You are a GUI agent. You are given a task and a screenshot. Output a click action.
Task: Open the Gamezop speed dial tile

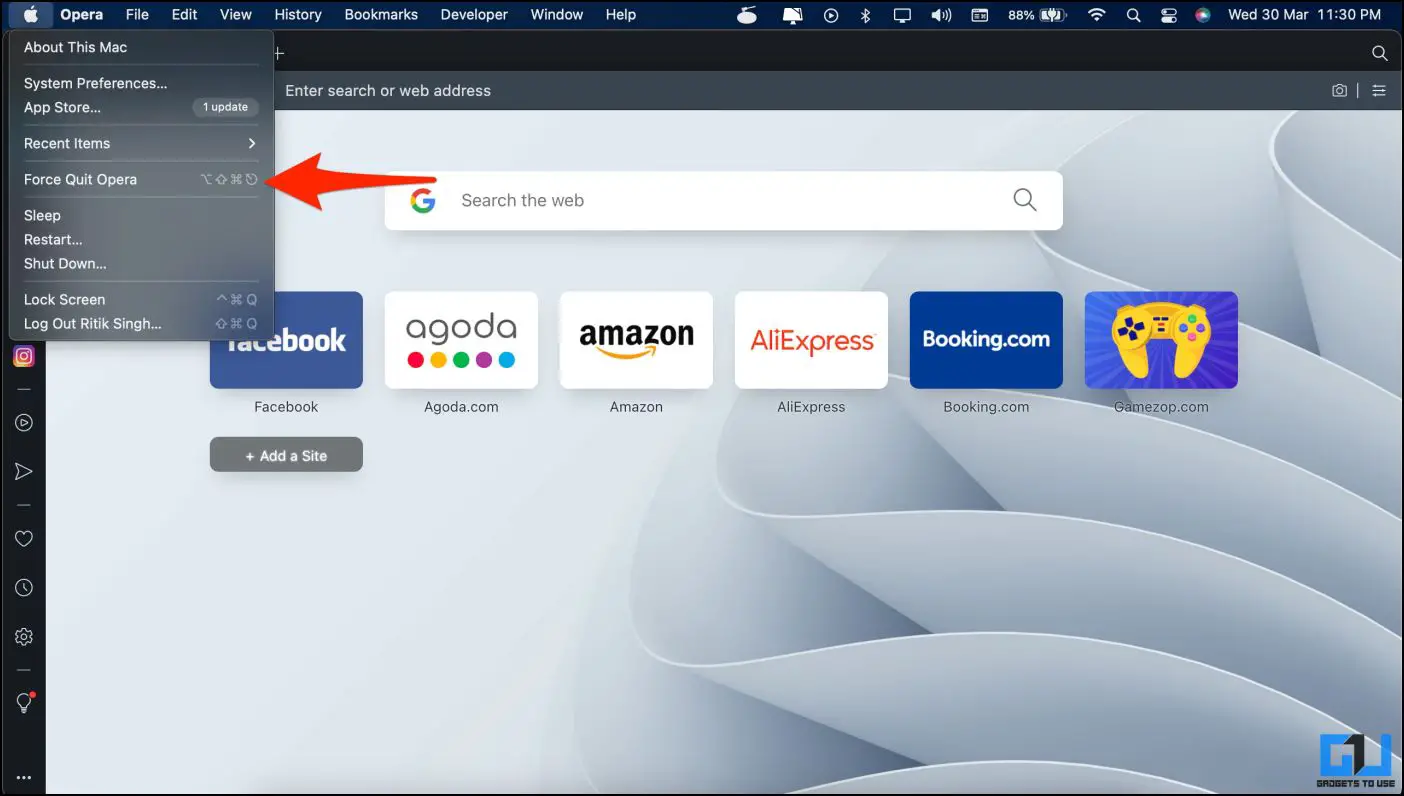[1161, 340]
